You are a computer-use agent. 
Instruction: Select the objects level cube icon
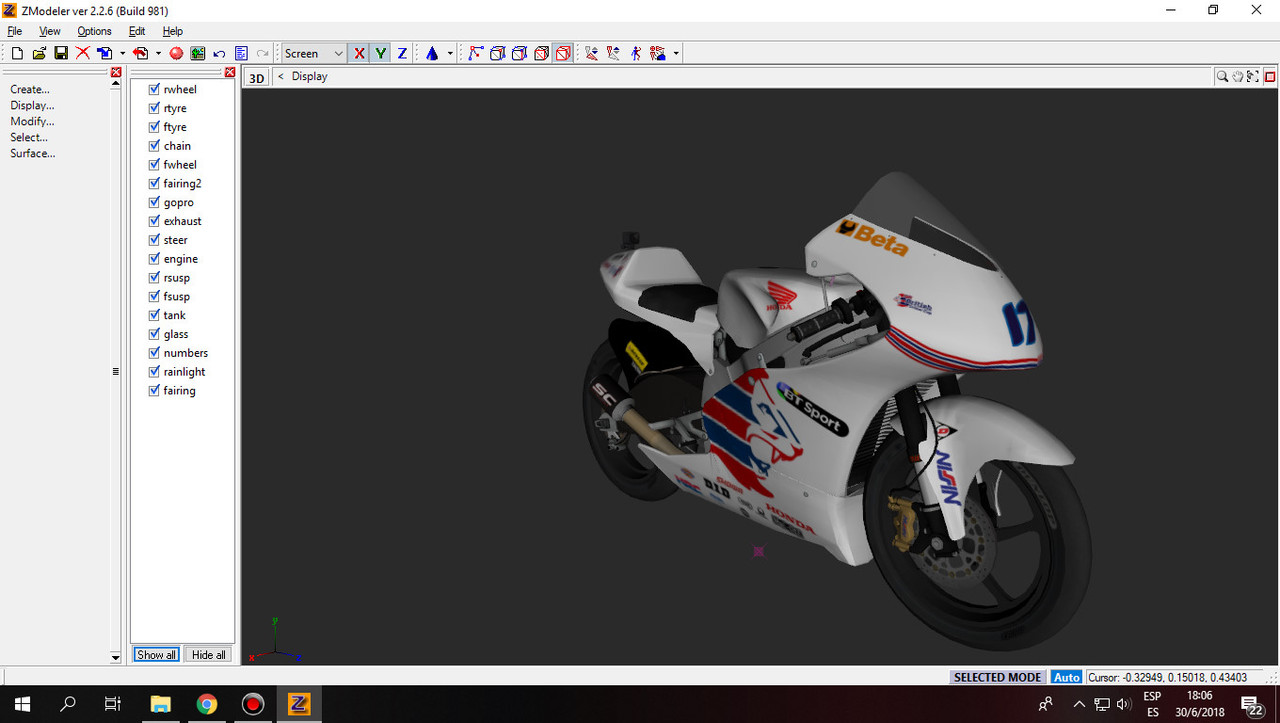[541, 53]
